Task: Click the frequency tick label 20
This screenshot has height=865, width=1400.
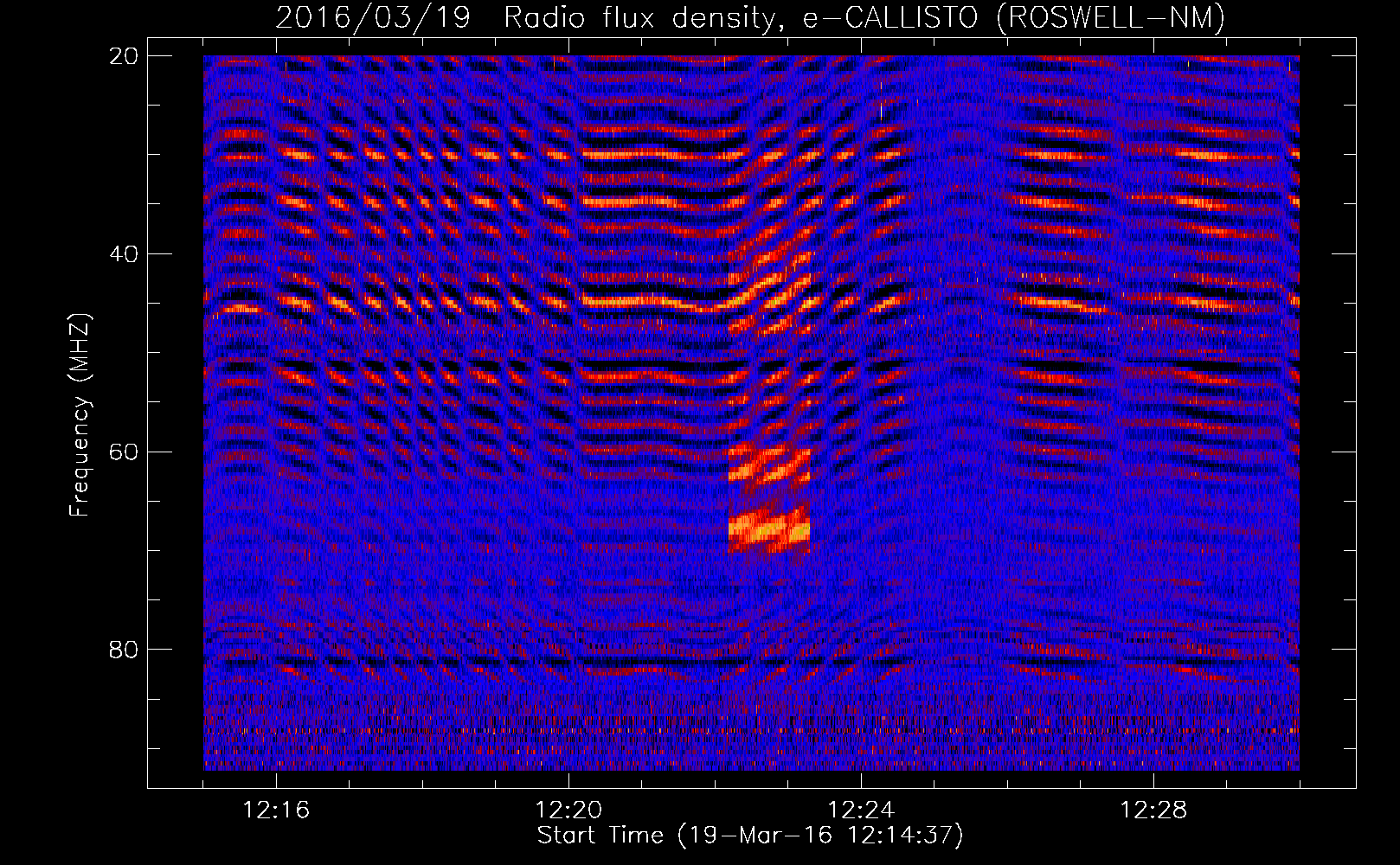Action: [124, 56]
